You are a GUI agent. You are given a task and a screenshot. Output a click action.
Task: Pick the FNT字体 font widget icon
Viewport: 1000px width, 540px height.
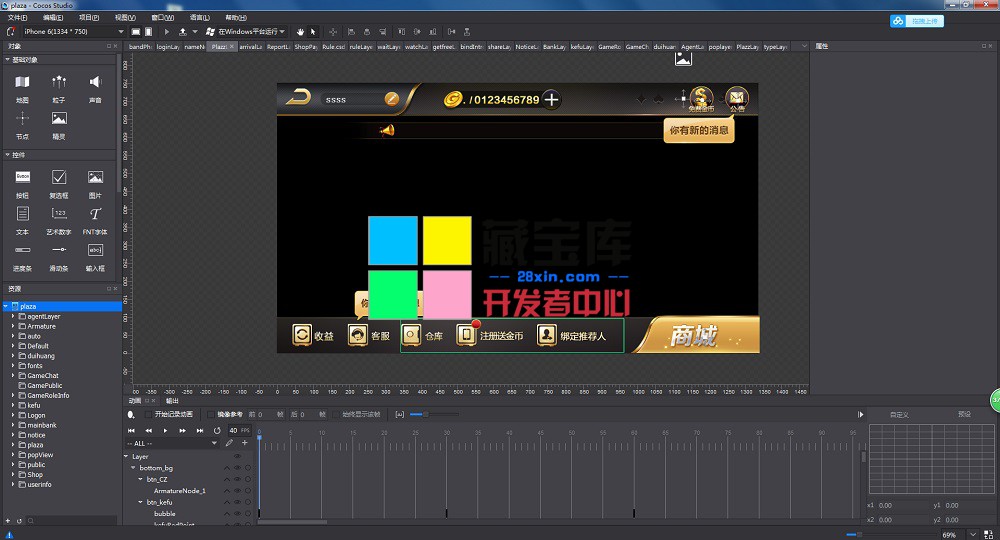click(95, 214)
